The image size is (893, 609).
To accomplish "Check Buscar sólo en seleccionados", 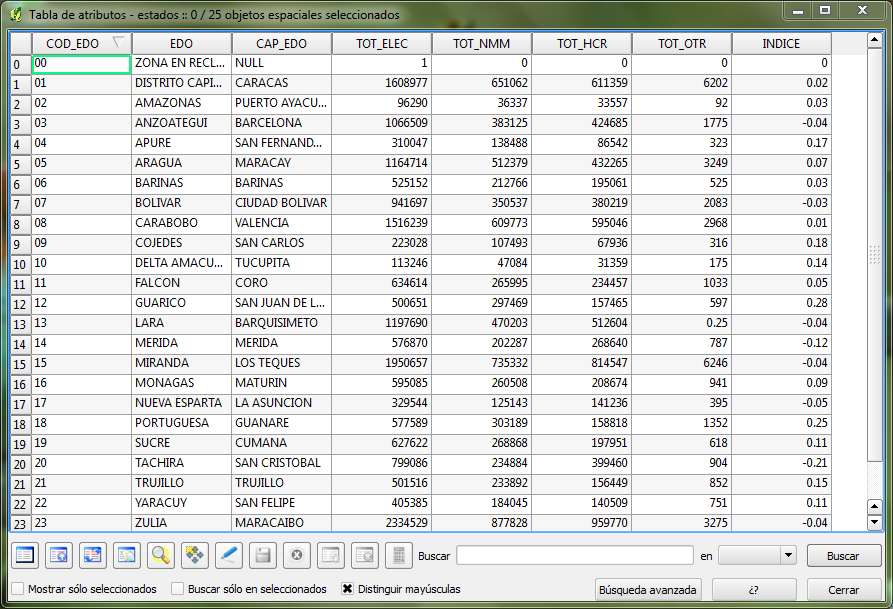I will click(178, 588).
